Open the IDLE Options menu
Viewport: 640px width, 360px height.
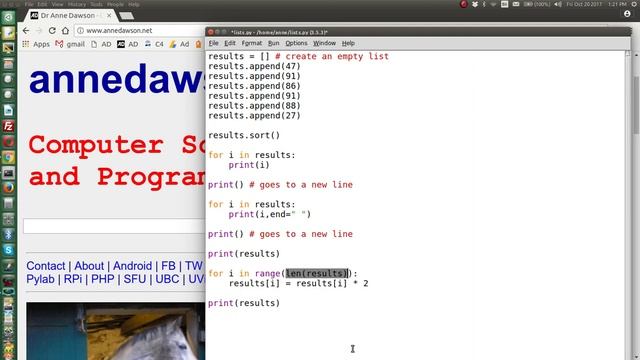point(296,43)
